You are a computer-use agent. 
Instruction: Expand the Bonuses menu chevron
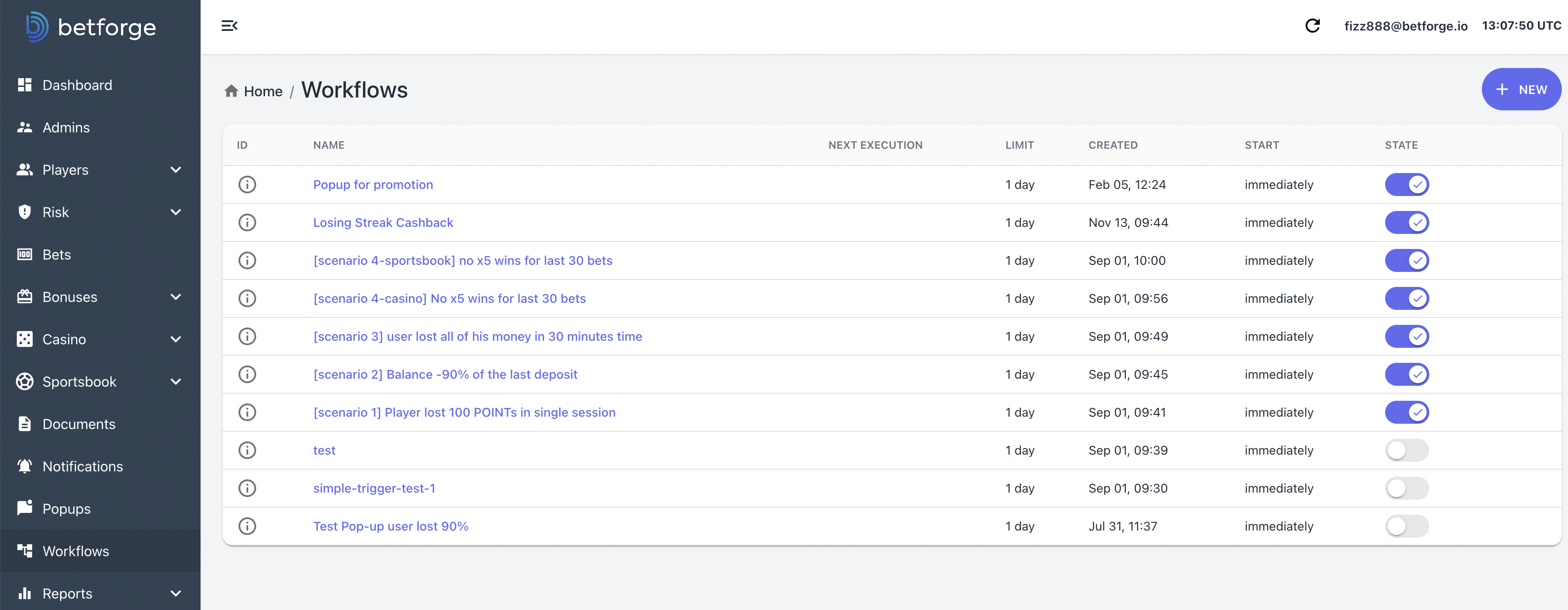[176, 297]
